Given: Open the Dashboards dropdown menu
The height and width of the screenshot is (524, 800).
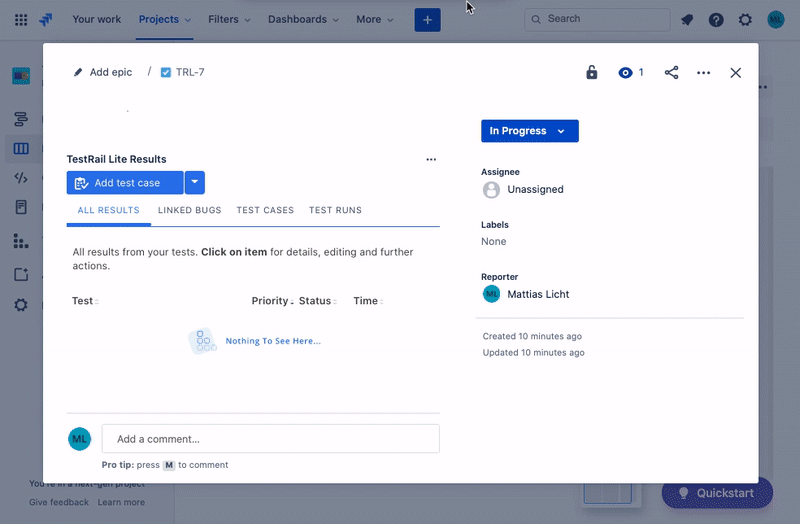Looking at the screenshot, I should point(303,19).
